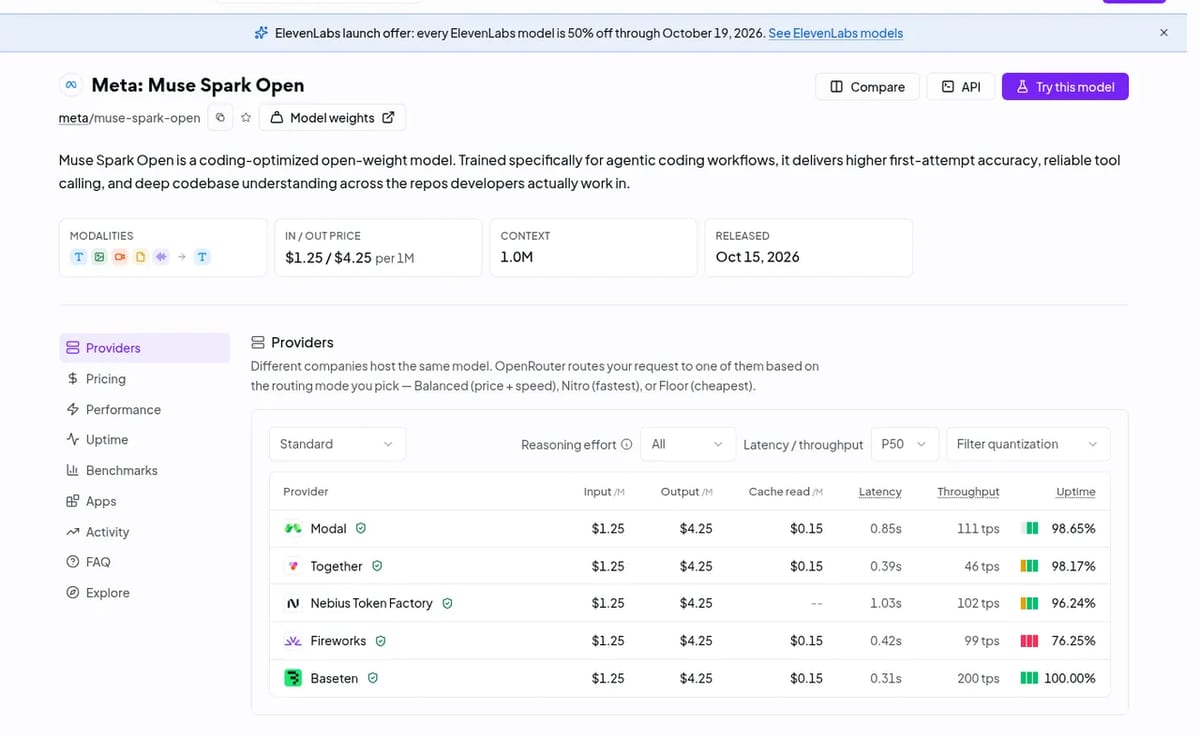1200x736 pixels.
Task: Click the Try this model button
Action: pos(1065,87)
